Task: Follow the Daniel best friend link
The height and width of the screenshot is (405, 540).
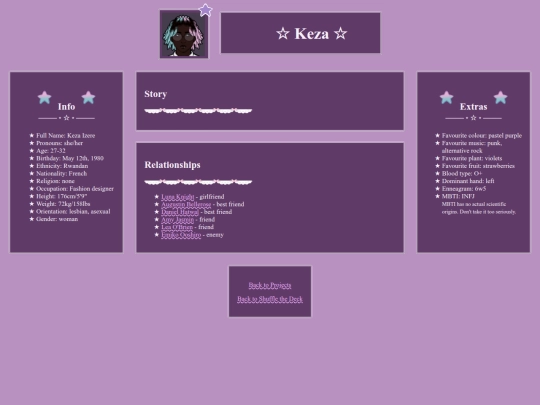Action: coord(180,212)
